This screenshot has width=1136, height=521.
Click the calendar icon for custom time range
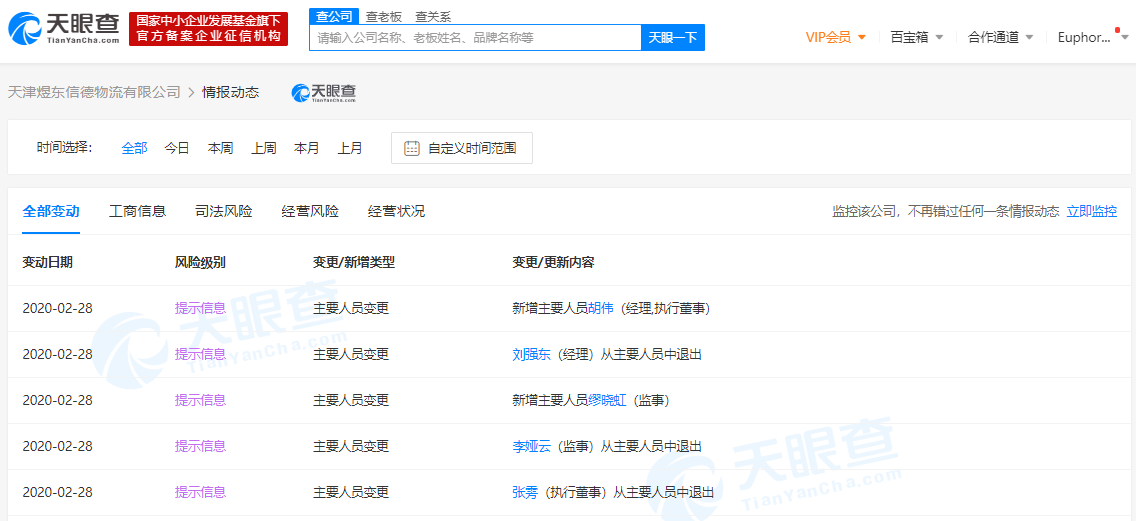pyautogui.click(x=412, y=148)
